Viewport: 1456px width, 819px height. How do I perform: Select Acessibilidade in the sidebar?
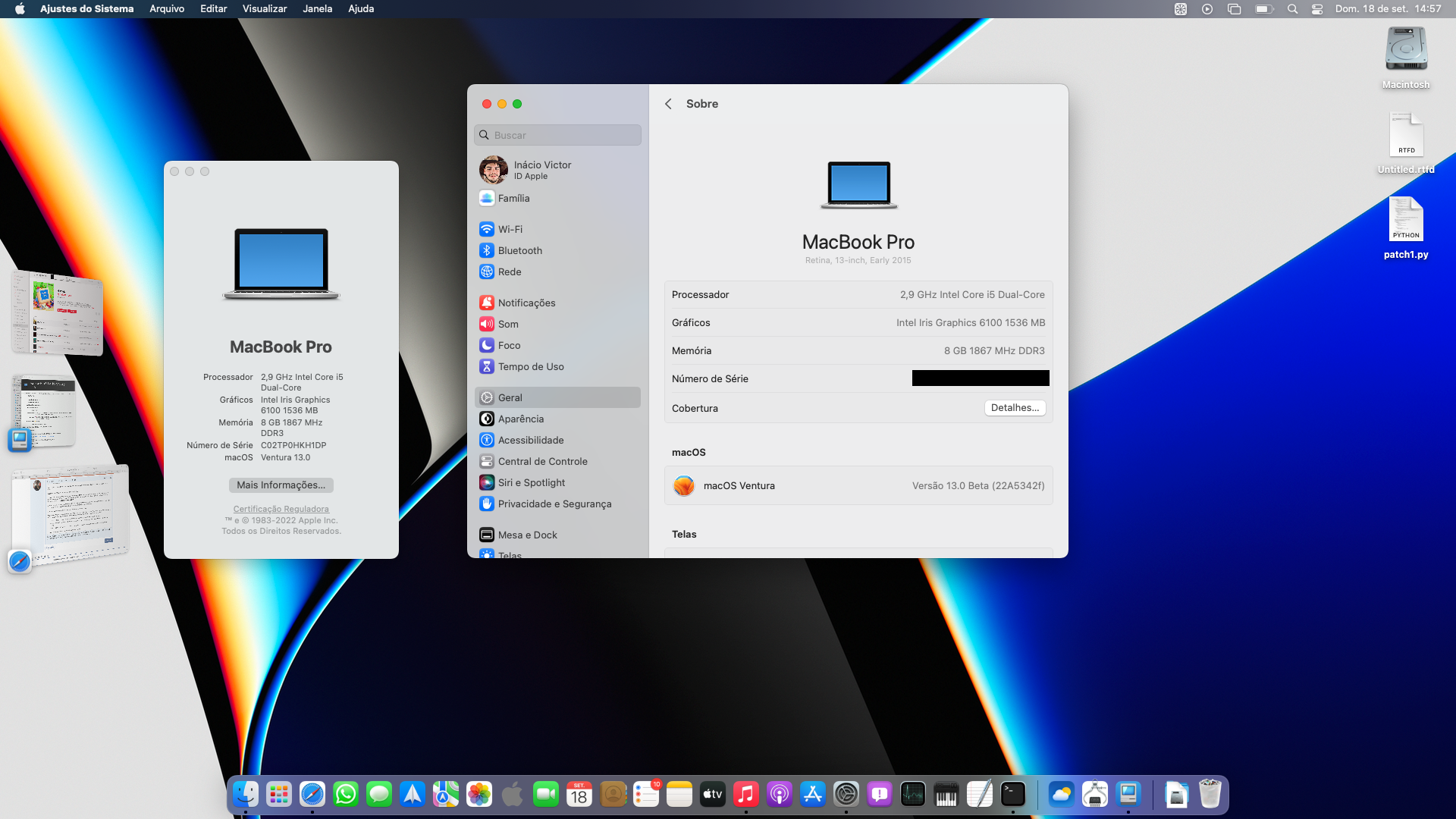click(x=530, y=440)
